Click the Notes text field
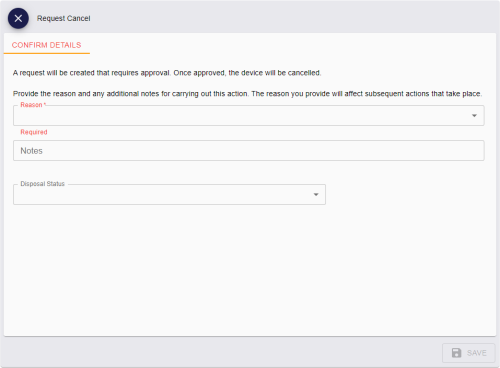 click(x=249, y=151)
